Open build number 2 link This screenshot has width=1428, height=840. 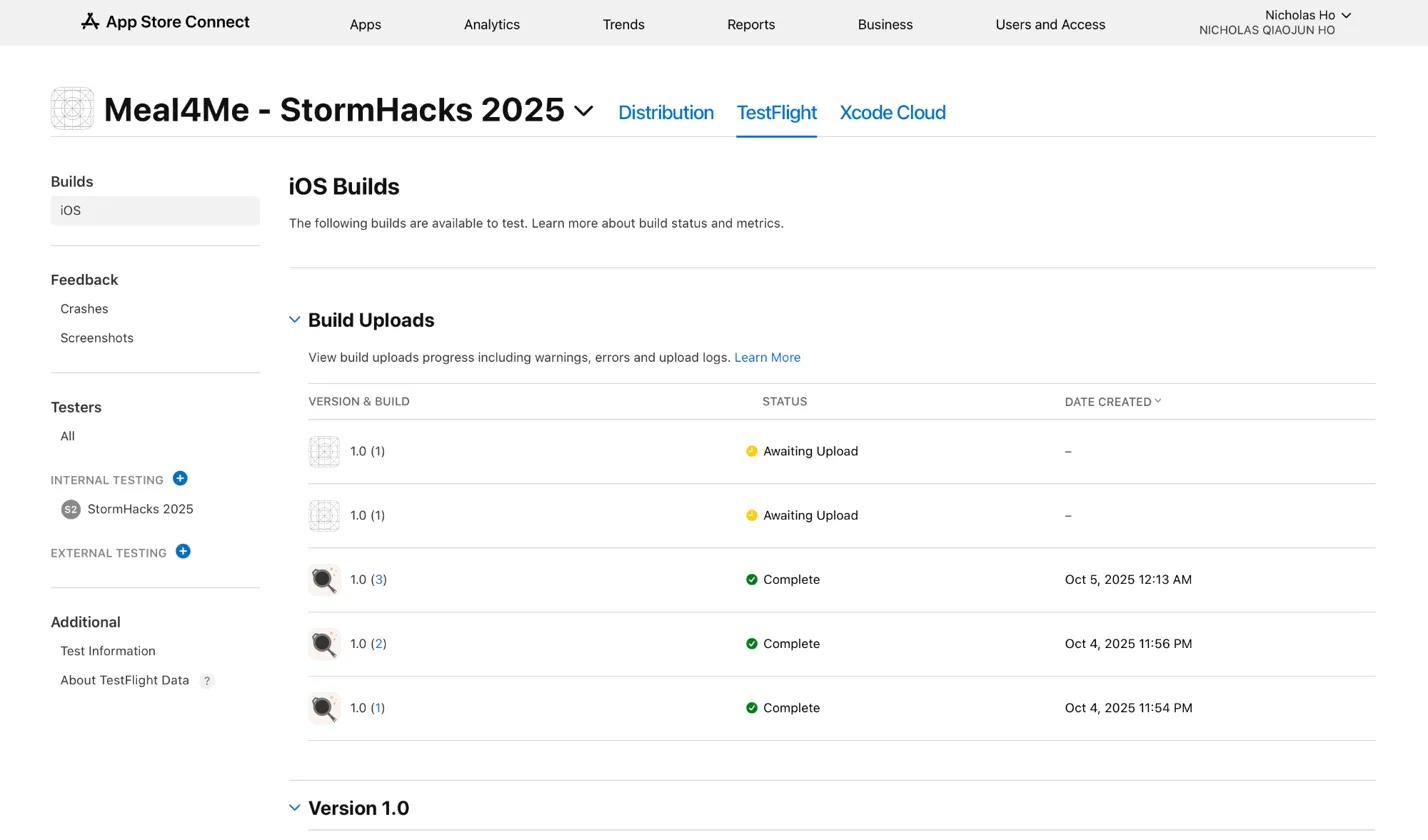[x=379, y=644]
